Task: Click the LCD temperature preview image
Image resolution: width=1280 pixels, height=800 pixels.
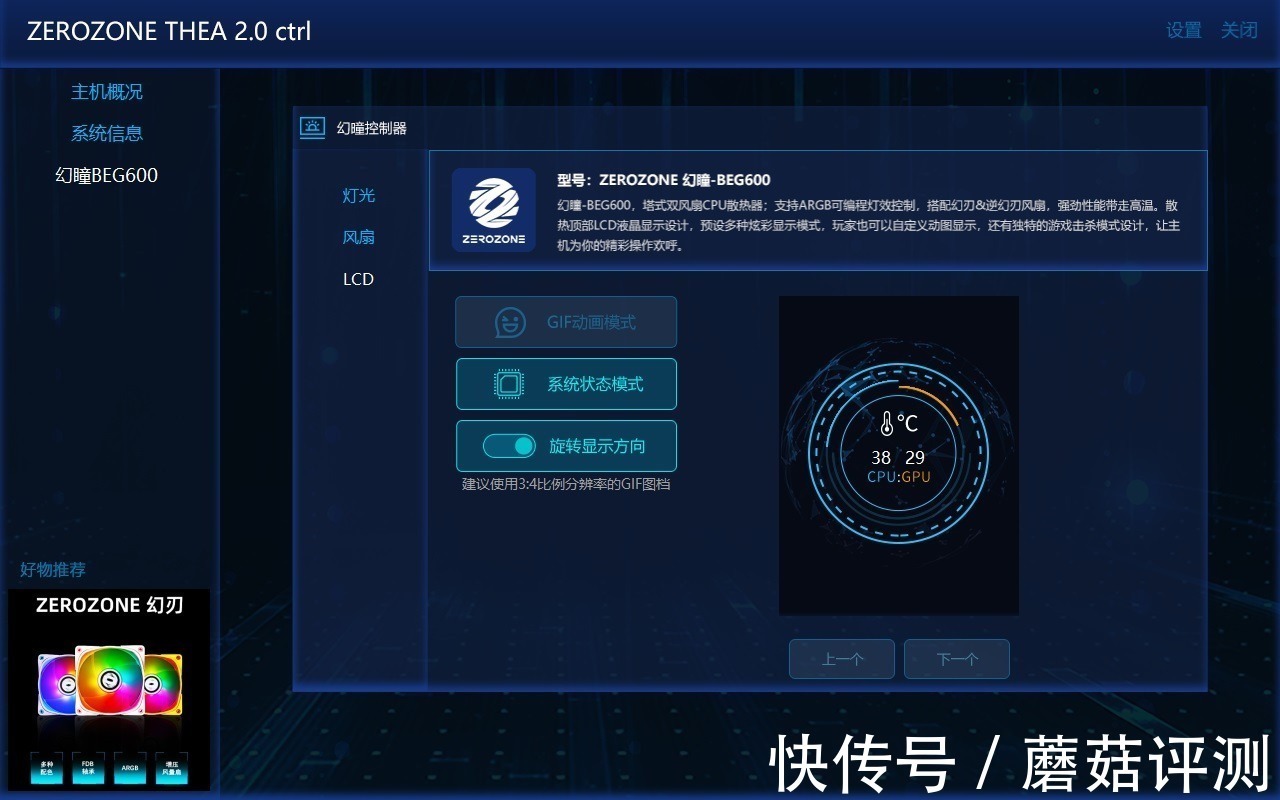Action: 899,455
